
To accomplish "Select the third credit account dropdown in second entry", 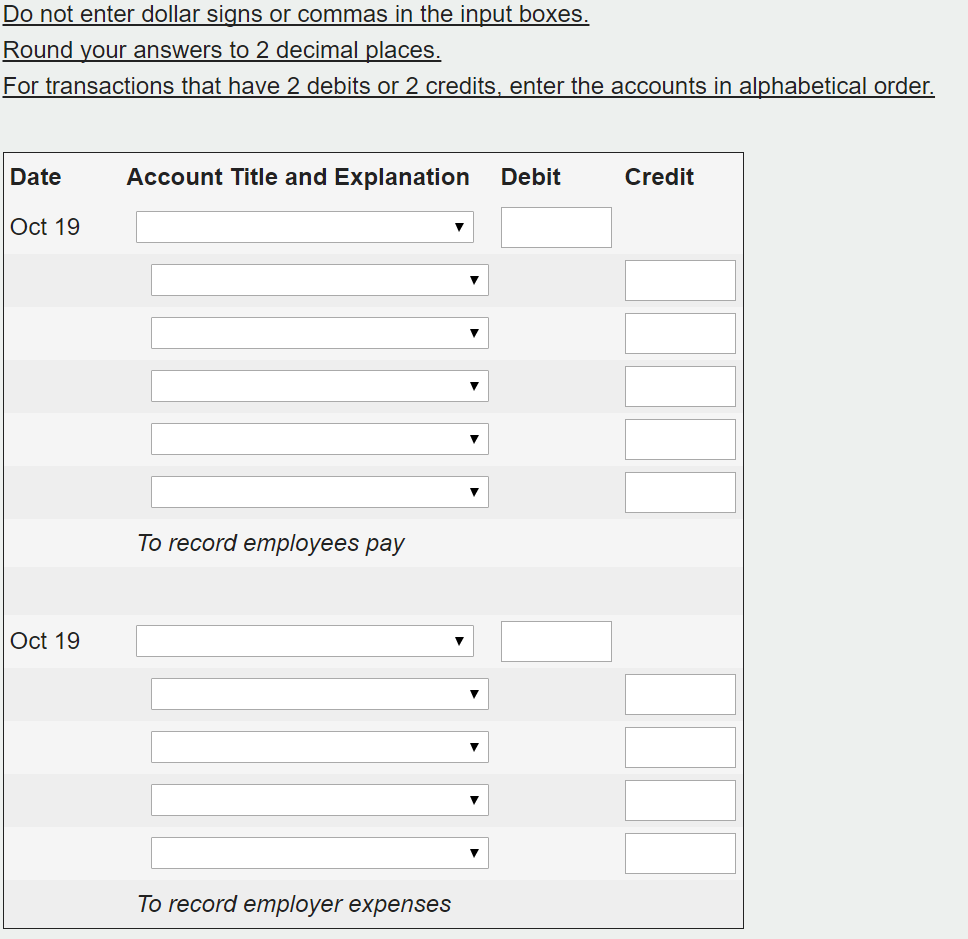I will [x=319, y=799].
